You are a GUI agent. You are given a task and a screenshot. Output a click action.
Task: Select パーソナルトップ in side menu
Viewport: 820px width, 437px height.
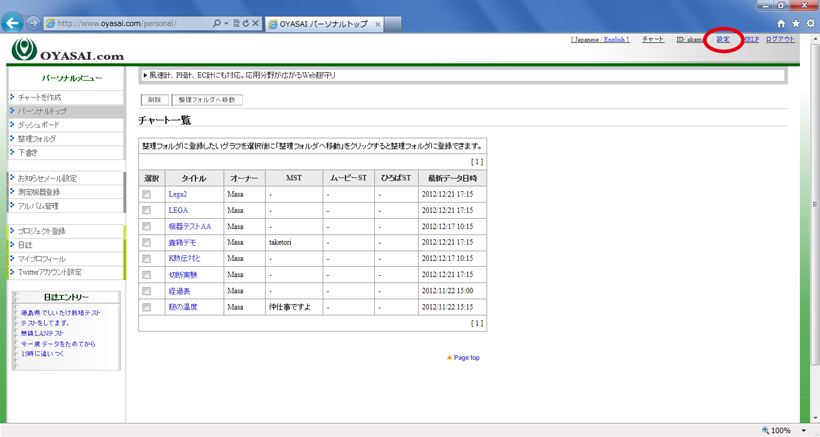click(x=42, y=111)
